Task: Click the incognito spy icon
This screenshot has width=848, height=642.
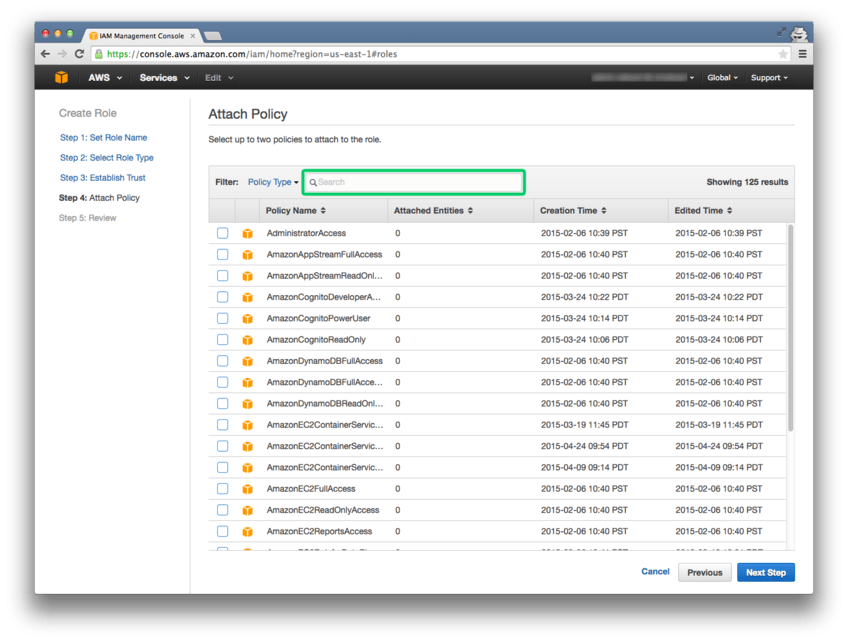Action: tap(799, 34)
